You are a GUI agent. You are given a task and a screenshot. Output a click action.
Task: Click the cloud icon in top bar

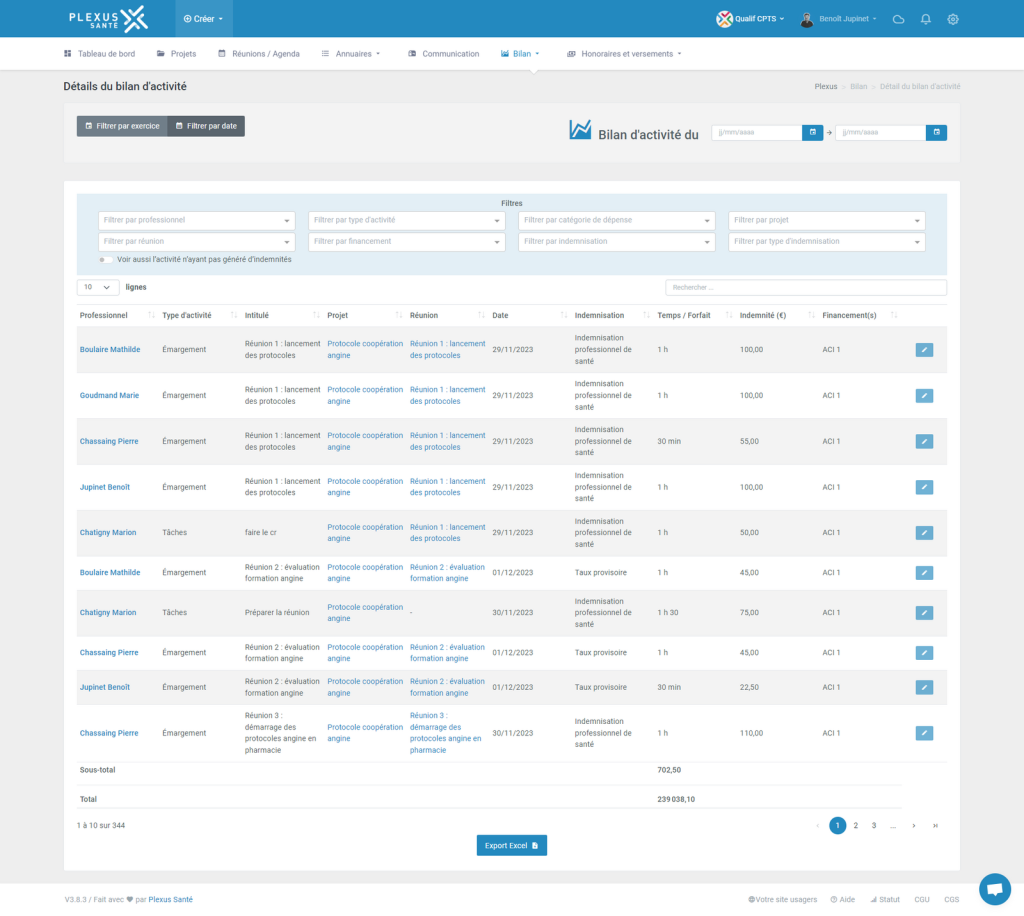click(x=898, y=19)
